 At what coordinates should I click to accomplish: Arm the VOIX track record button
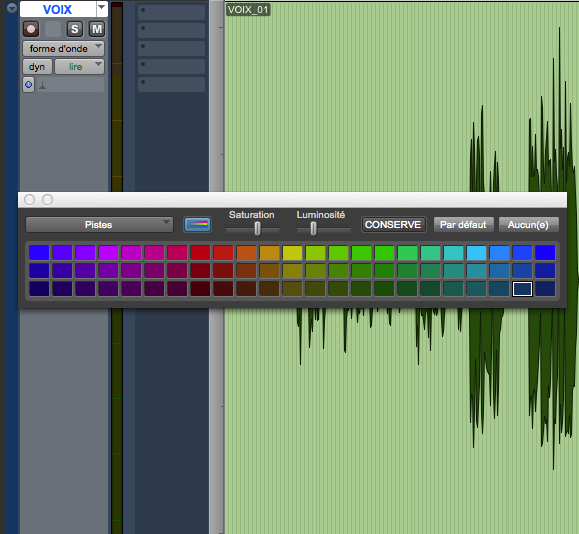pos(31,29)
